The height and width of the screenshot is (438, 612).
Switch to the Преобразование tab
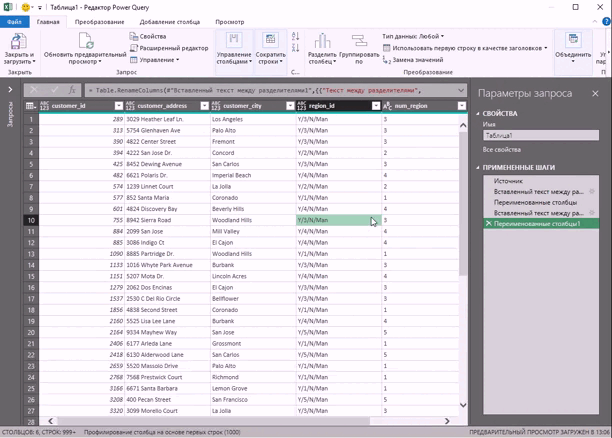click(x=100, y=22)
